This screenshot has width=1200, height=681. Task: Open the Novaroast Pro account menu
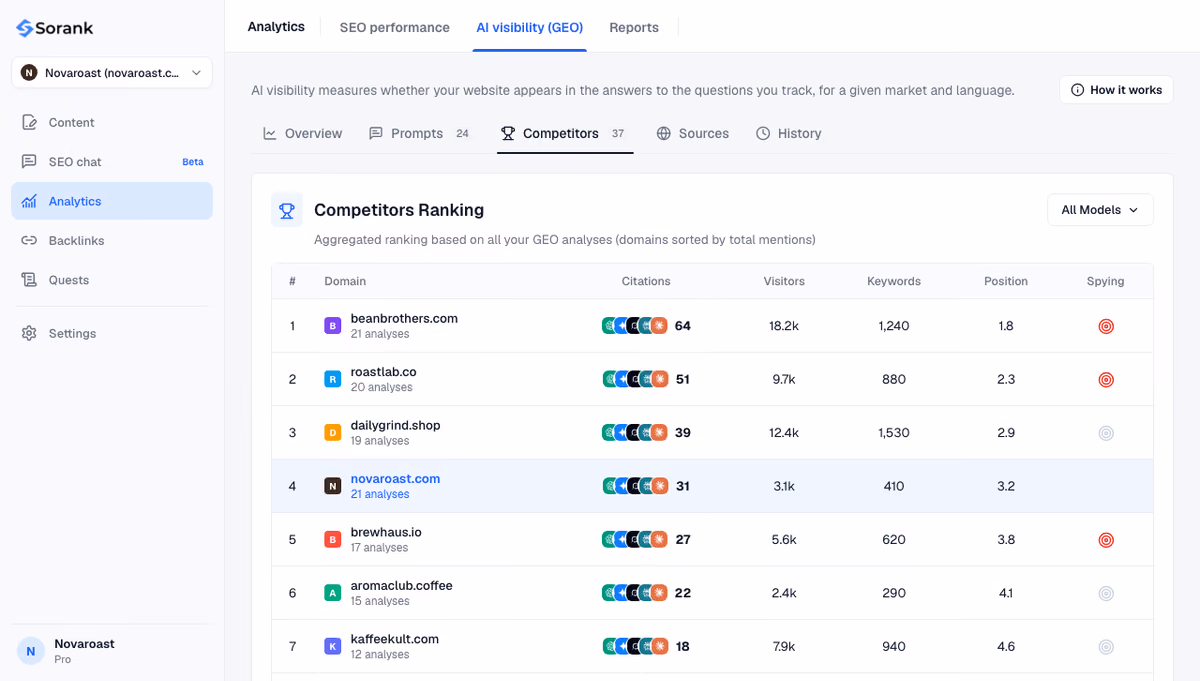click(112, 651)
